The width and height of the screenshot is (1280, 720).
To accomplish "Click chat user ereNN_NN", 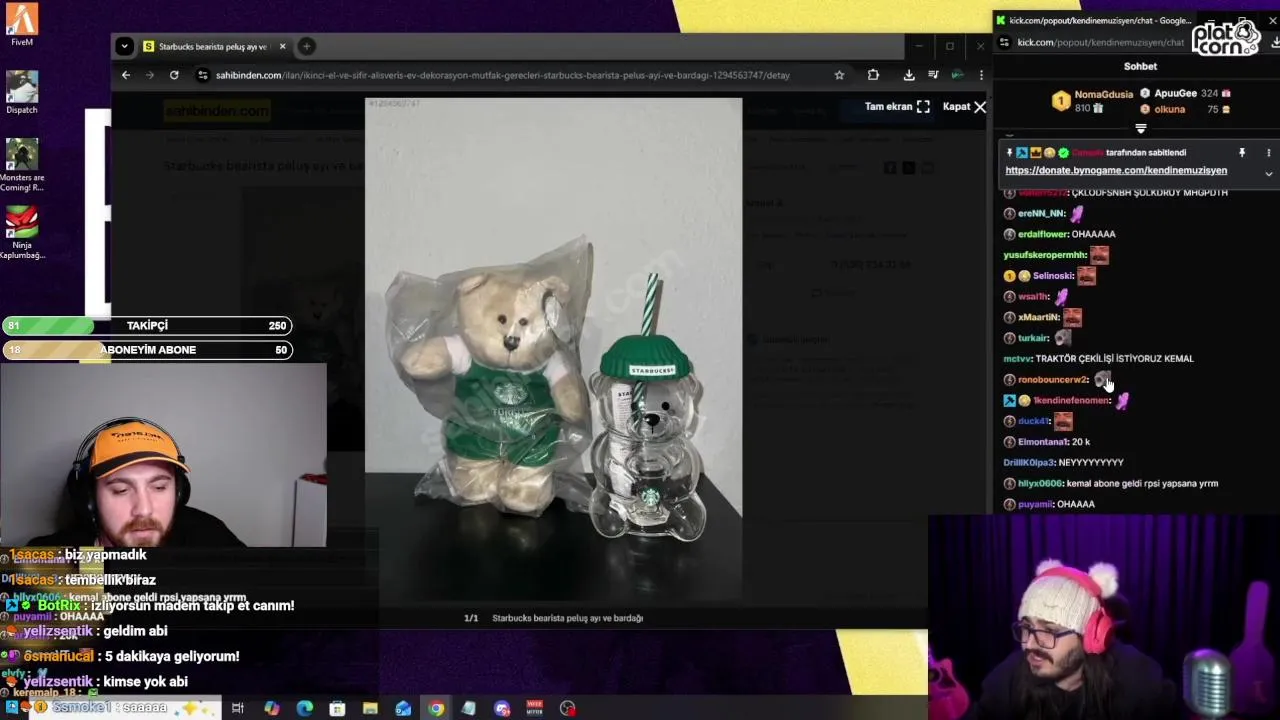I will pos(1041,213).
